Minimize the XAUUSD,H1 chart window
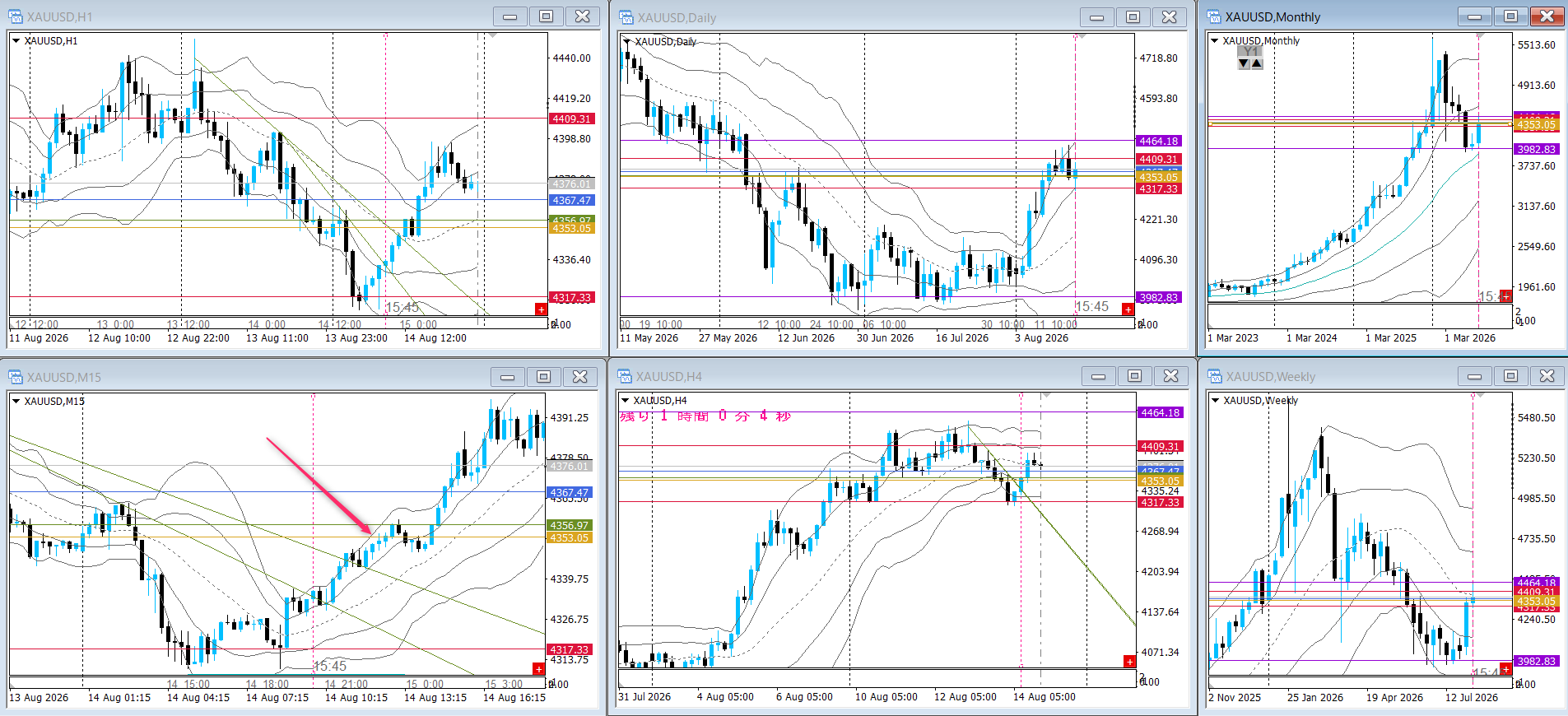 (x=510, y=16)
